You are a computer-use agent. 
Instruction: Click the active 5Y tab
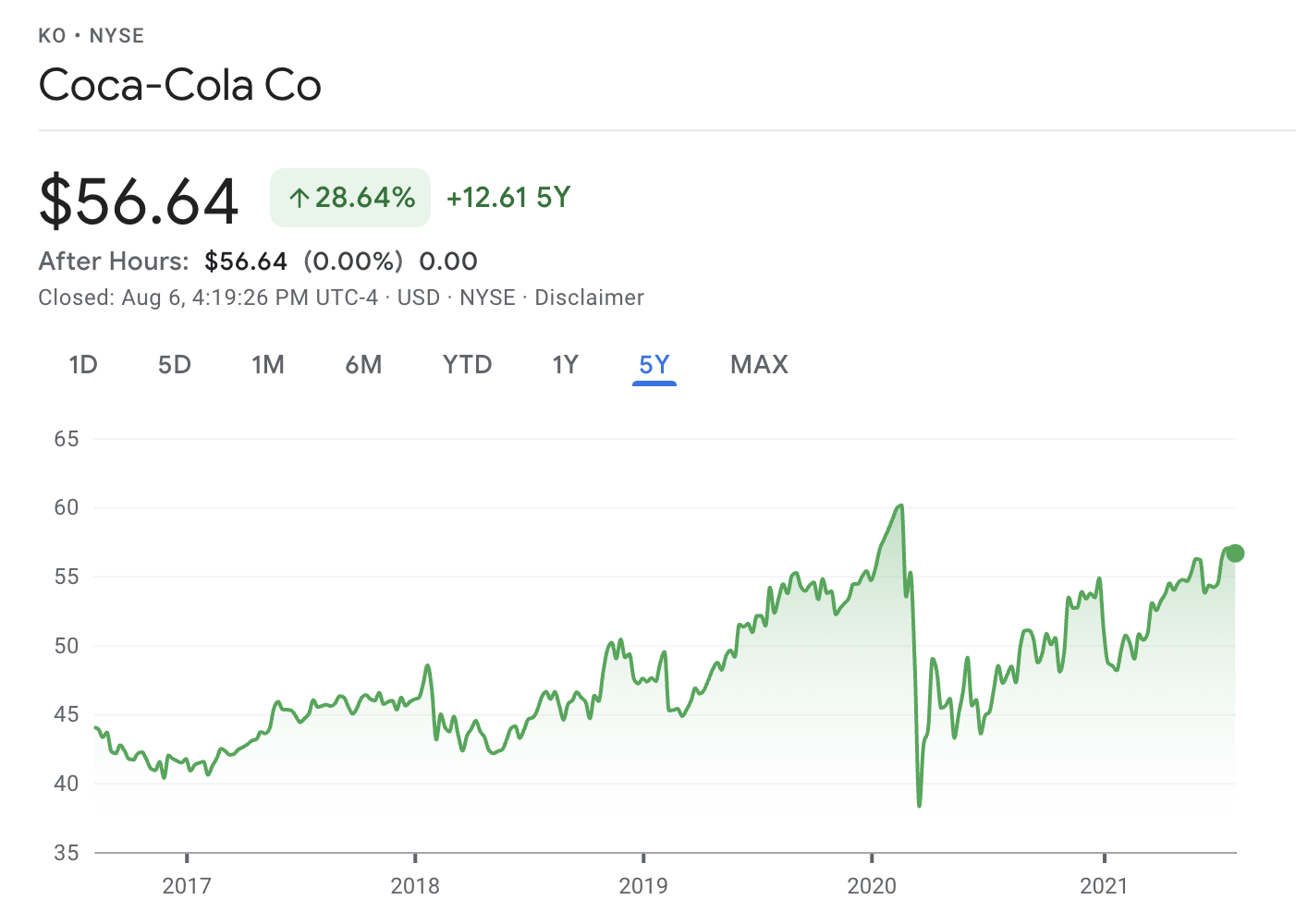point(654,365)
